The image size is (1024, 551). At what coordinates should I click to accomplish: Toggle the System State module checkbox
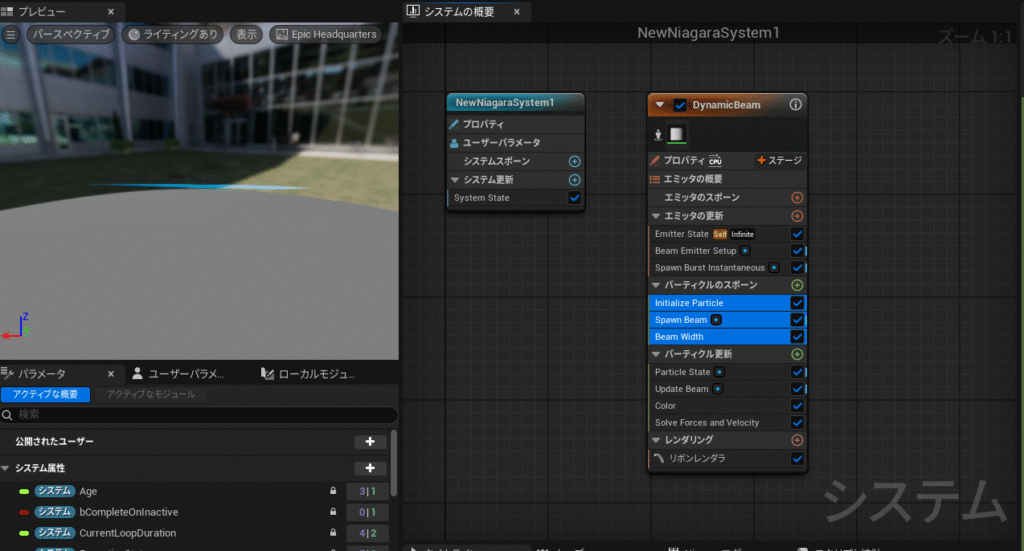(574, 198)
